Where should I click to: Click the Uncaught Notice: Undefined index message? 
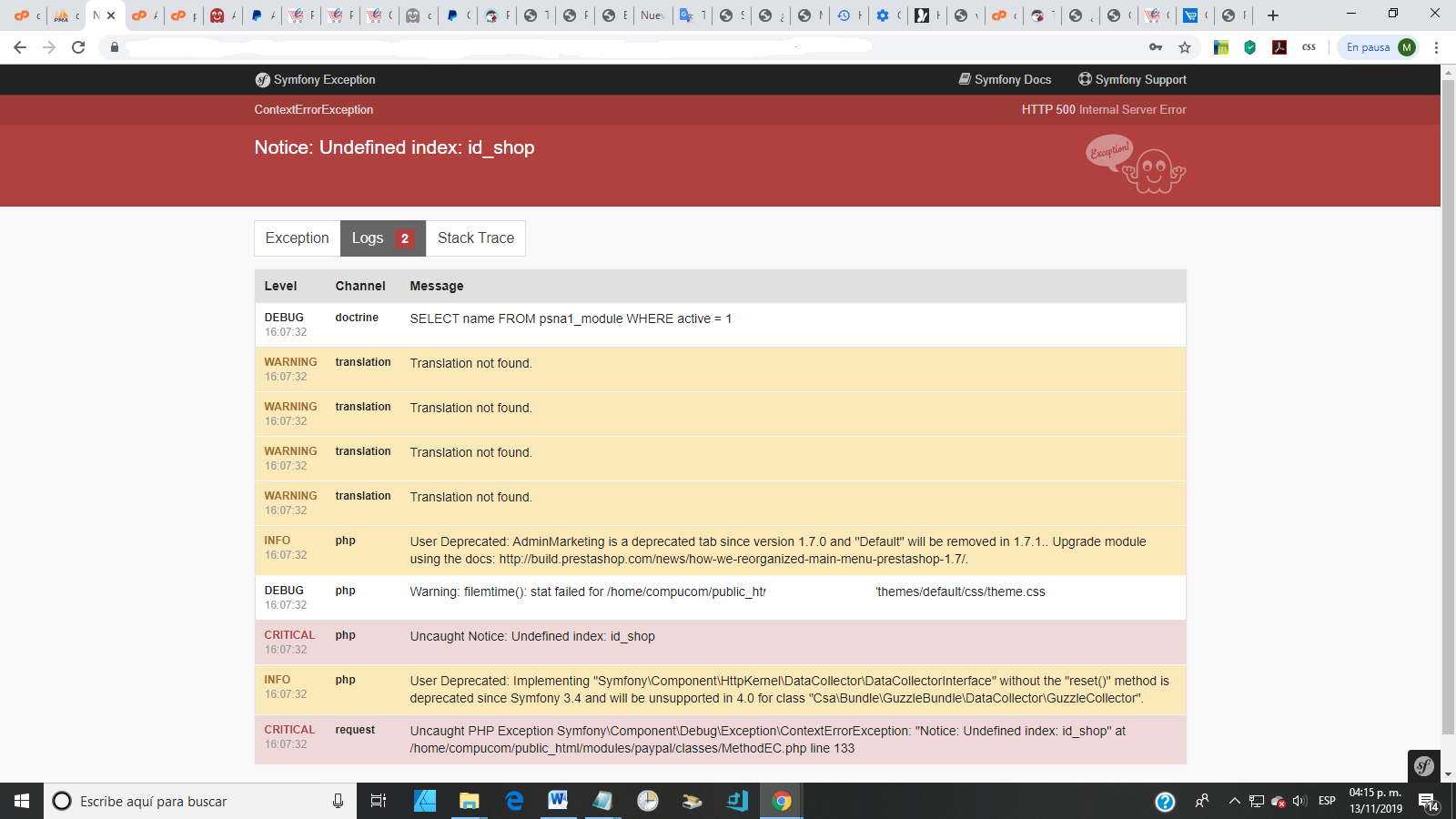click(532, 636)
